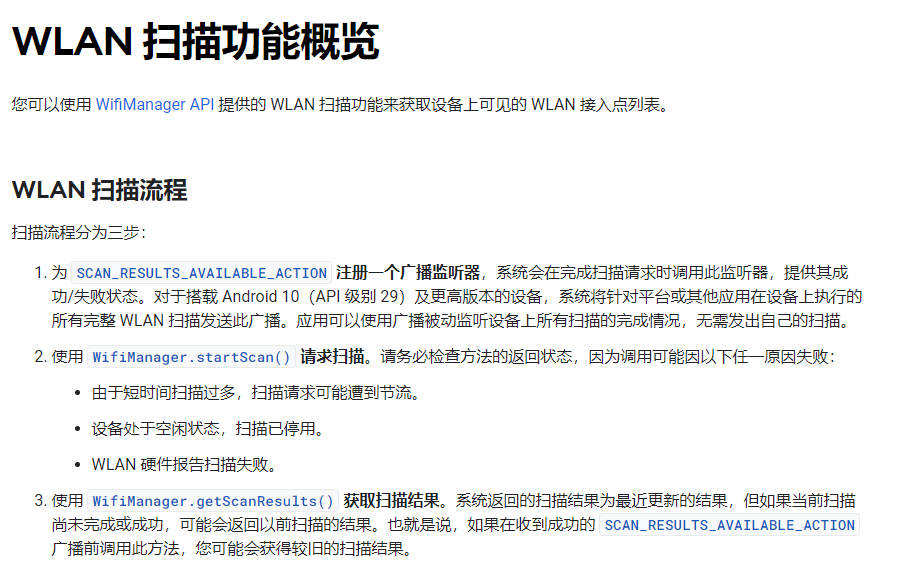The image size is (898, 567).
Task: Click bold text 请求扫描
Action: pyautogui.click(x=335, y=357)
